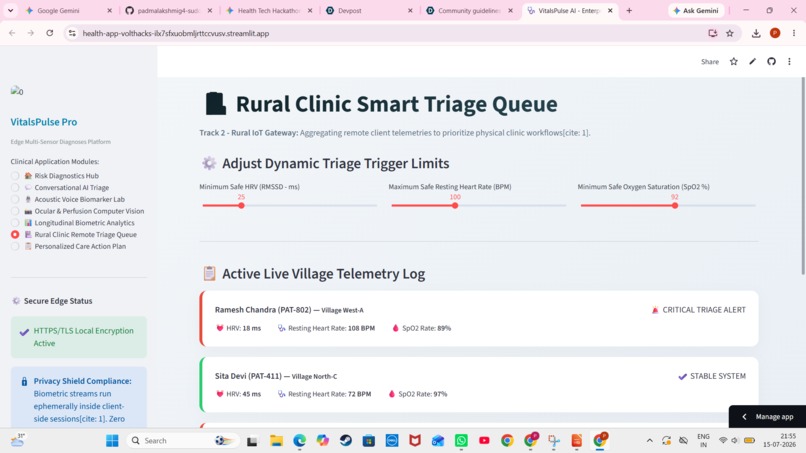Bookmark this page with the star icon

pos(729,33)
